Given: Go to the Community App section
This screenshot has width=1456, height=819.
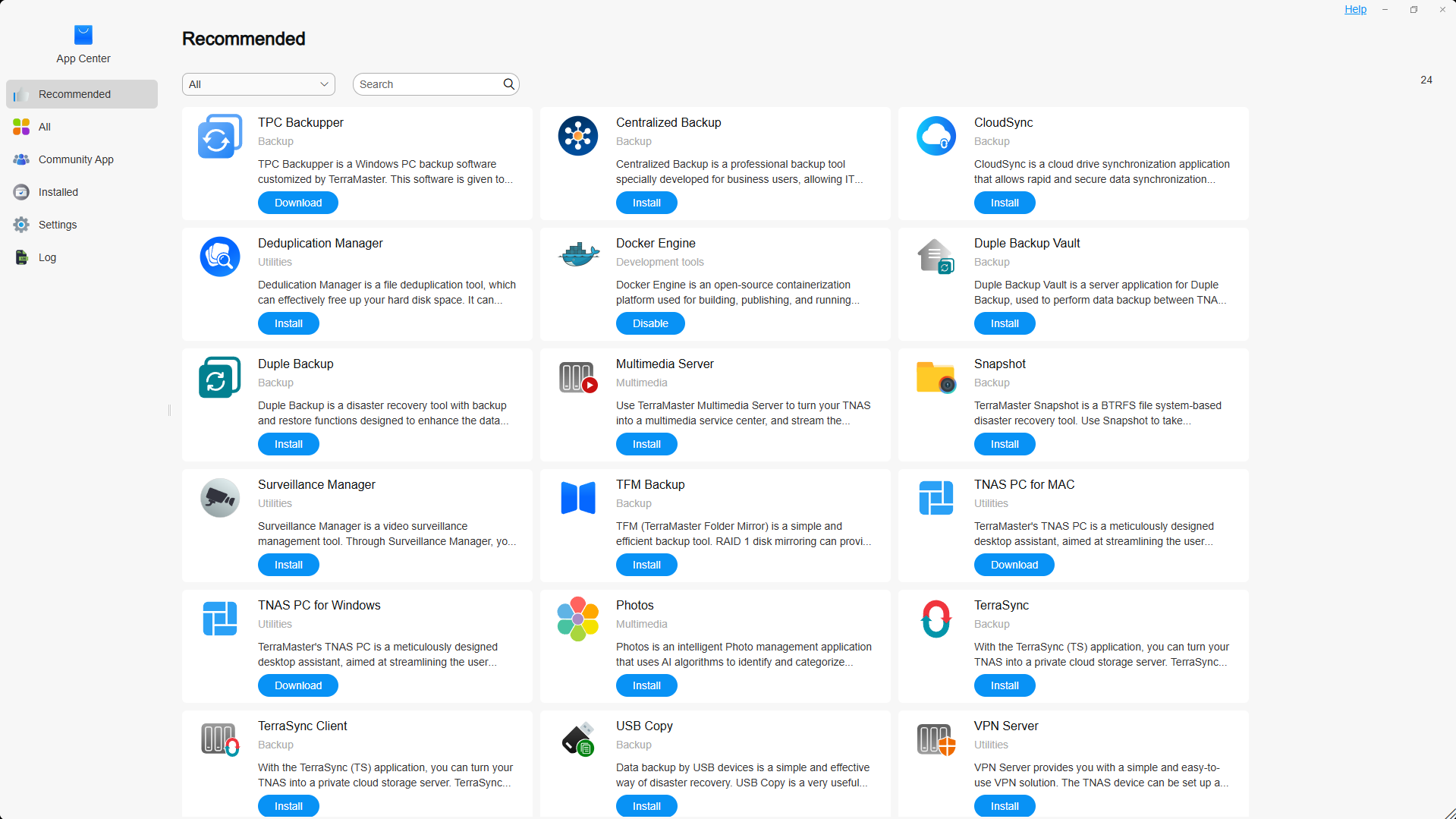Looking at the screenshot, I should click(x=82, y=159).
